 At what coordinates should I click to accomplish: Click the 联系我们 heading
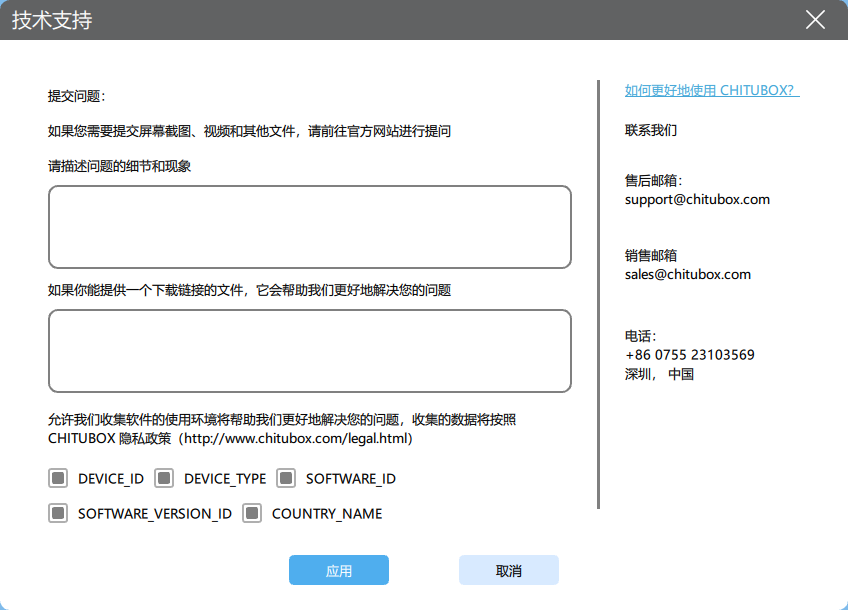[x=651, y=130]
